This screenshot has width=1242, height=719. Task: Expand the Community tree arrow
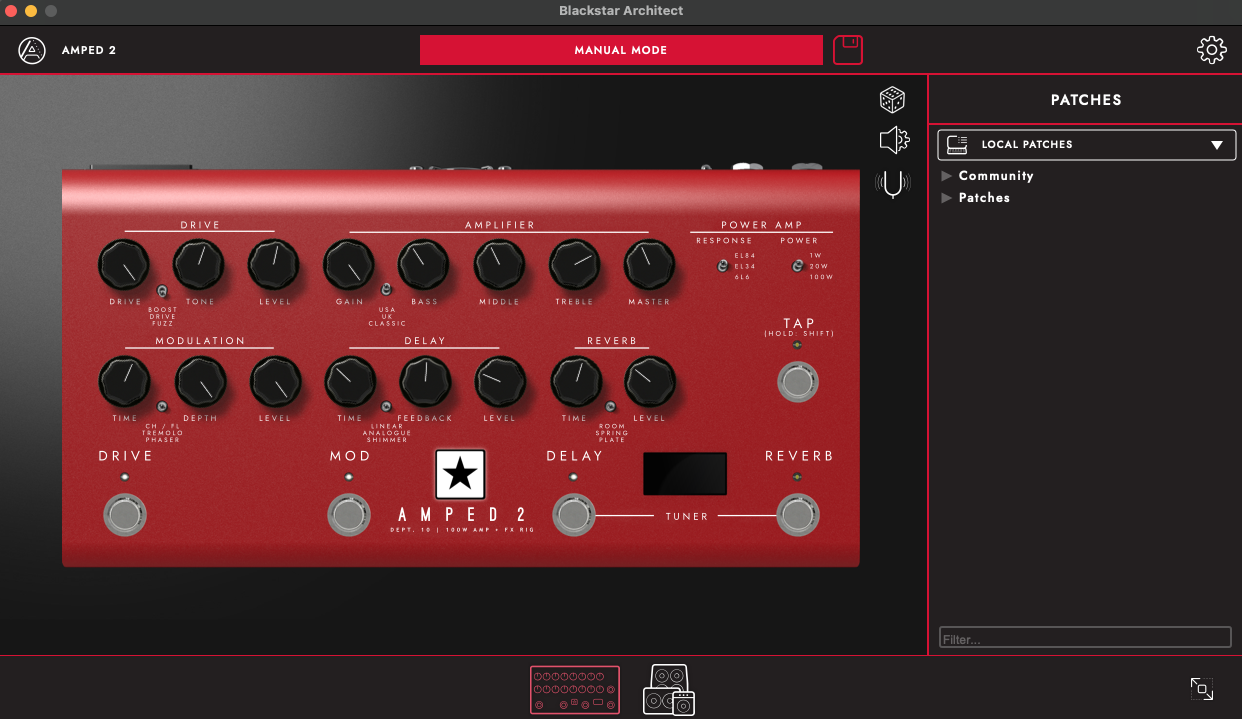[947, 176]
